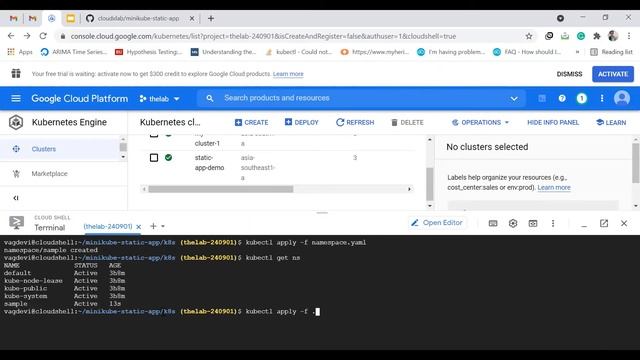Switch to the cloudidab/minikube-static-app GitHub tab

[x=140, y=18]
